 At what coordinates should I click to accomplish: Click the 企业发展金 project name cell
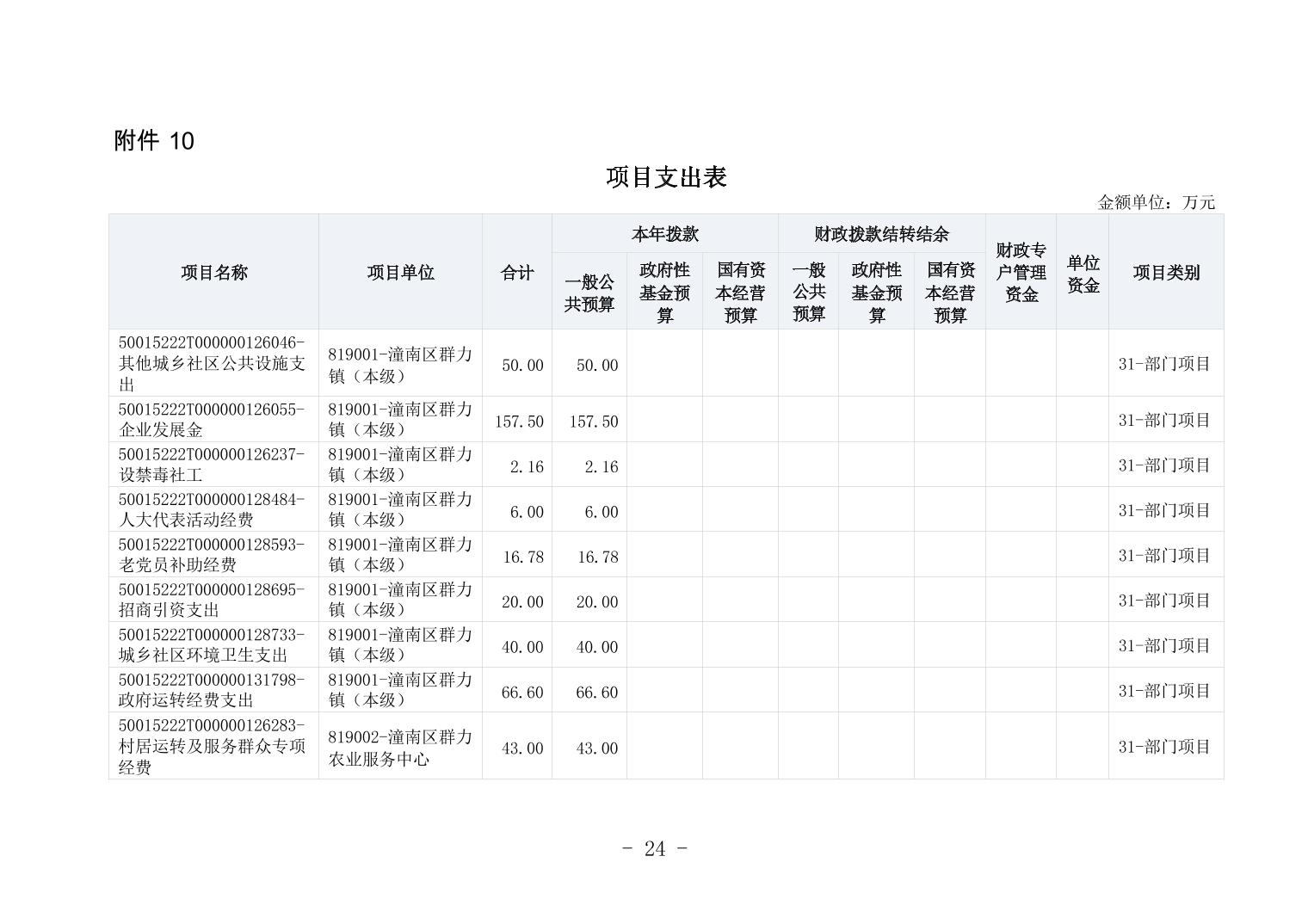(213, 420)
